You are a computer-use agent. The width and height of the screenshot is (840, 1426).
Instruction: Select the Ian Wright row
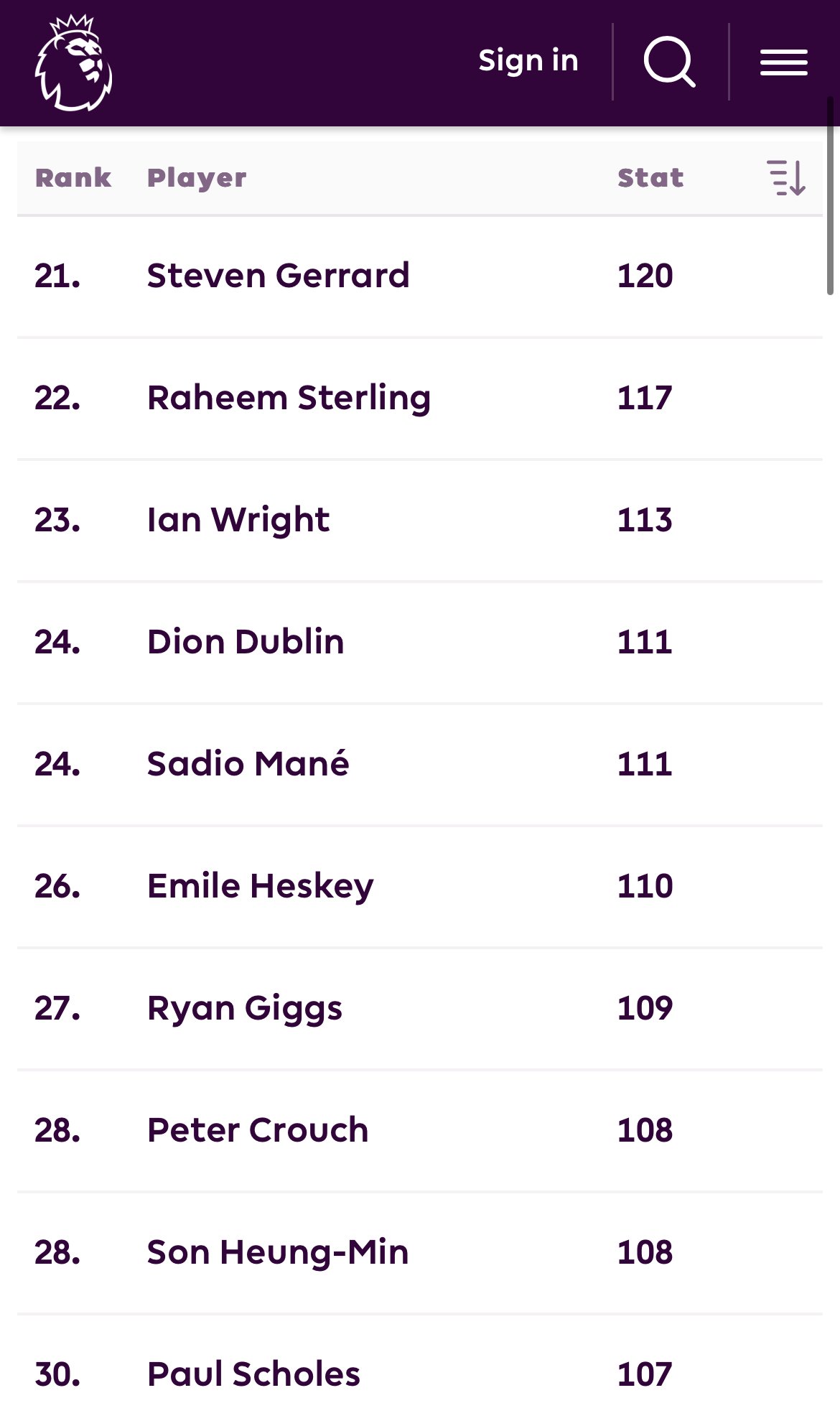[420, 521]
